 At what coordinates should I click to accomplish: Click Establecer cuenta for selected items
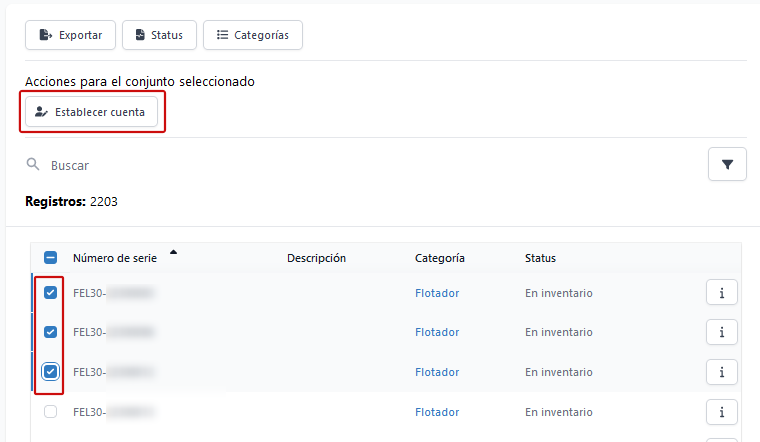click(91, 112)
